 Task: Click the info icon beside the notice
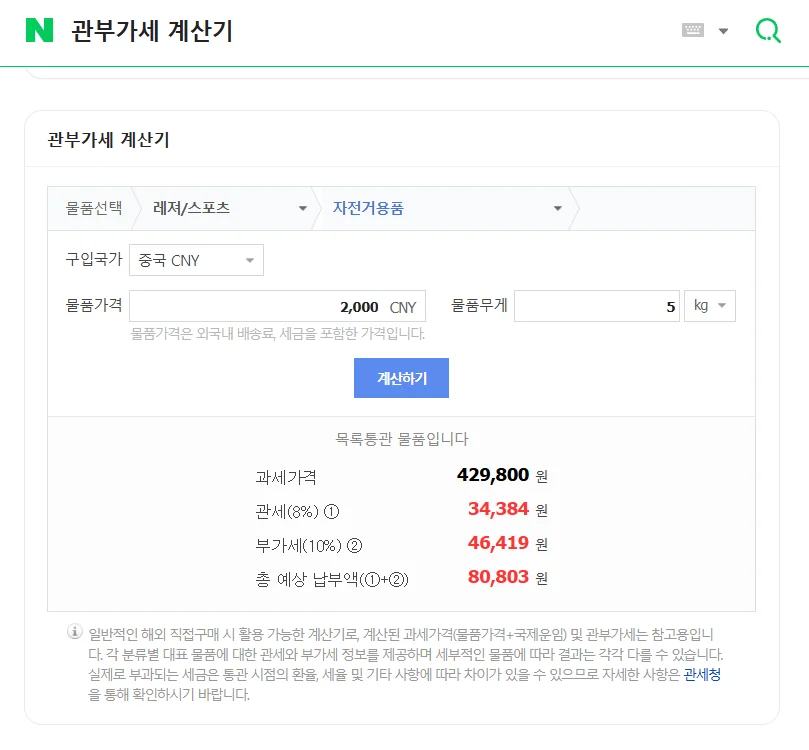pos(74,632)
